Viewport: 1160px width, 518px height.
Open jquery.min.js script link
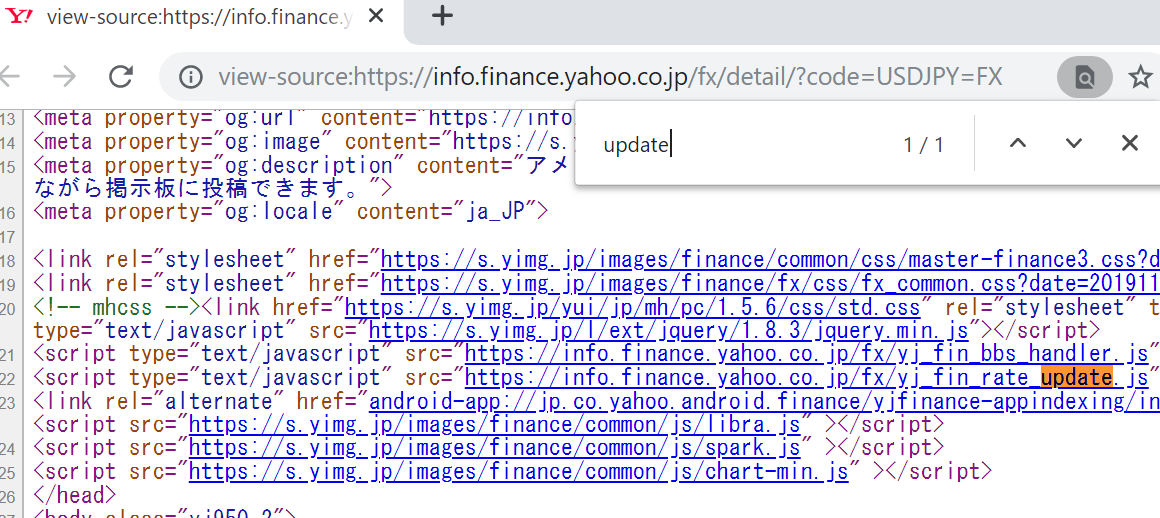pyautogui.click(x=670, y=331)
